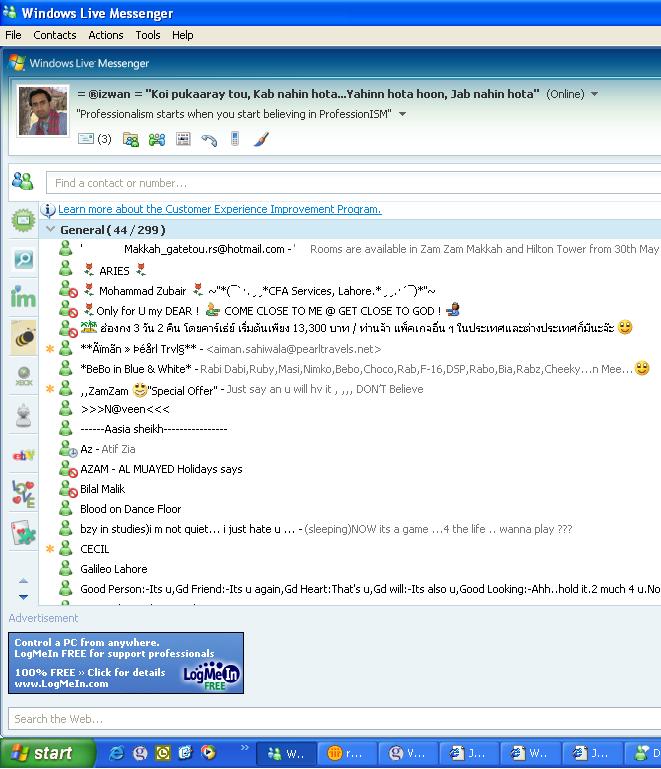Click the Find a contact or number field
Screen dimensions: 661x769
tap(353, 183)
